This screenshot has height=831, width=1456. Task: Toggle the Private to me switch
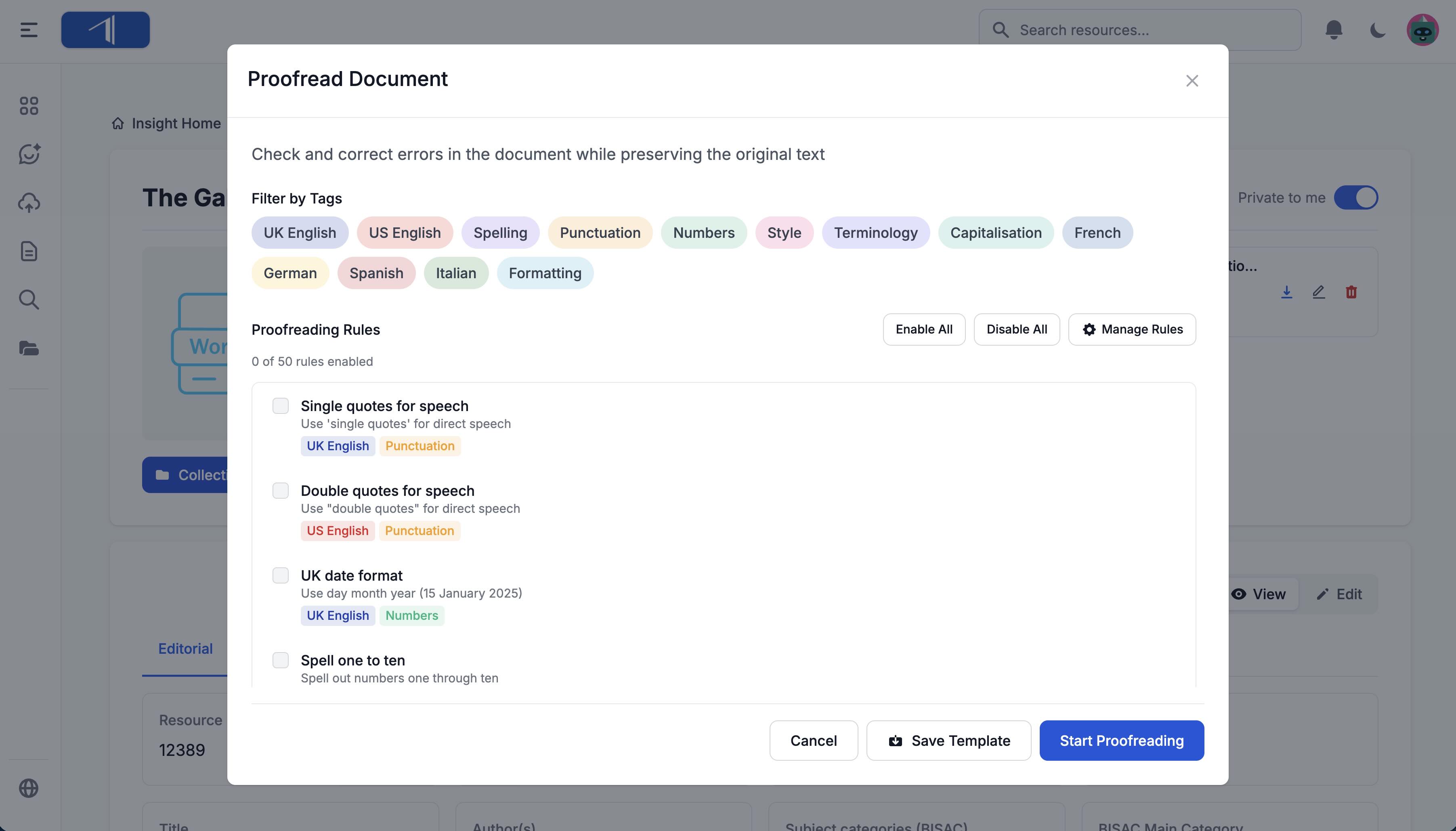click(1355, 198)
